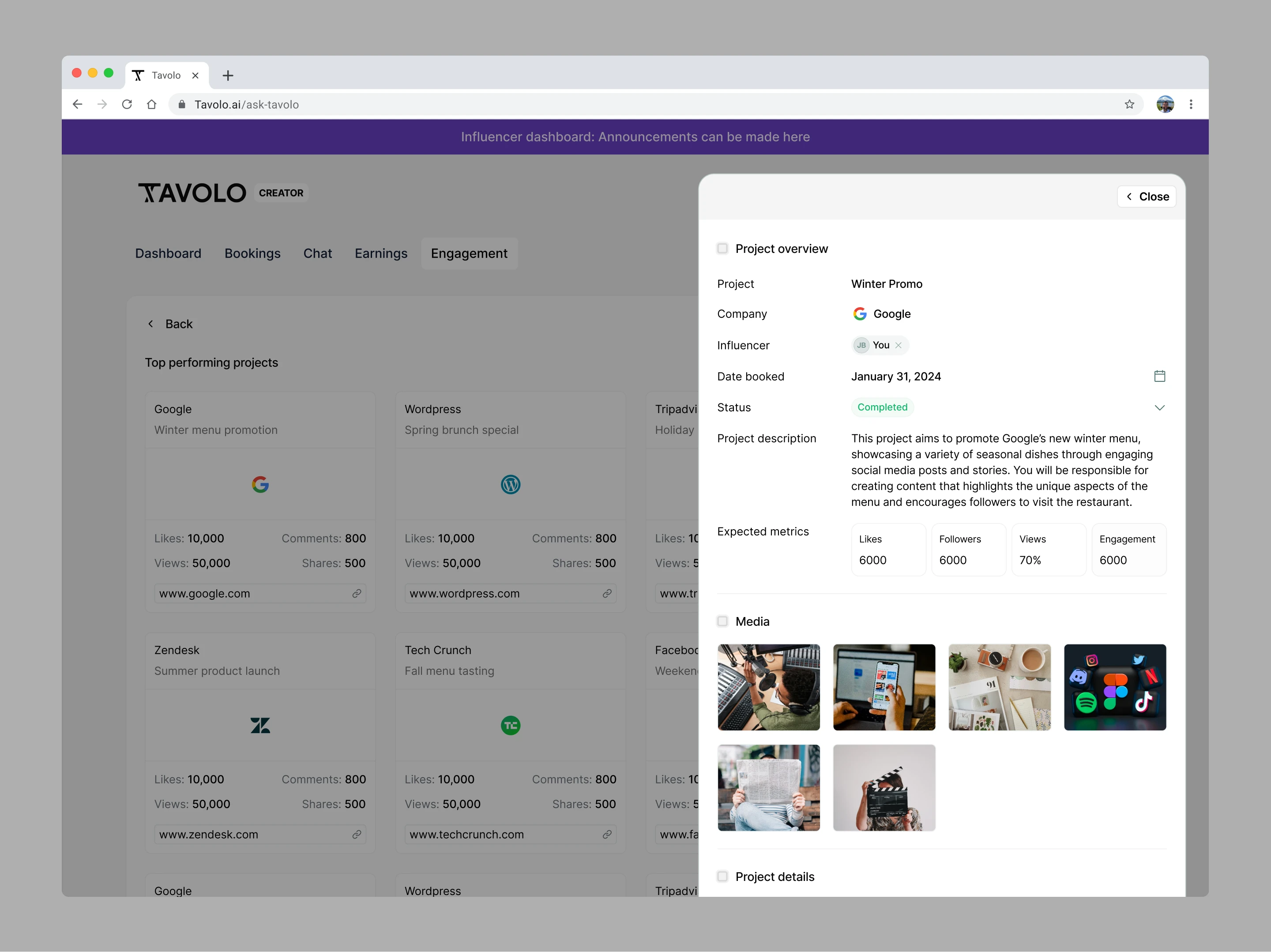The height and width of the screenshot is (952, 1271).
Task: Click the Completed status badge
Action: [882, 407]
